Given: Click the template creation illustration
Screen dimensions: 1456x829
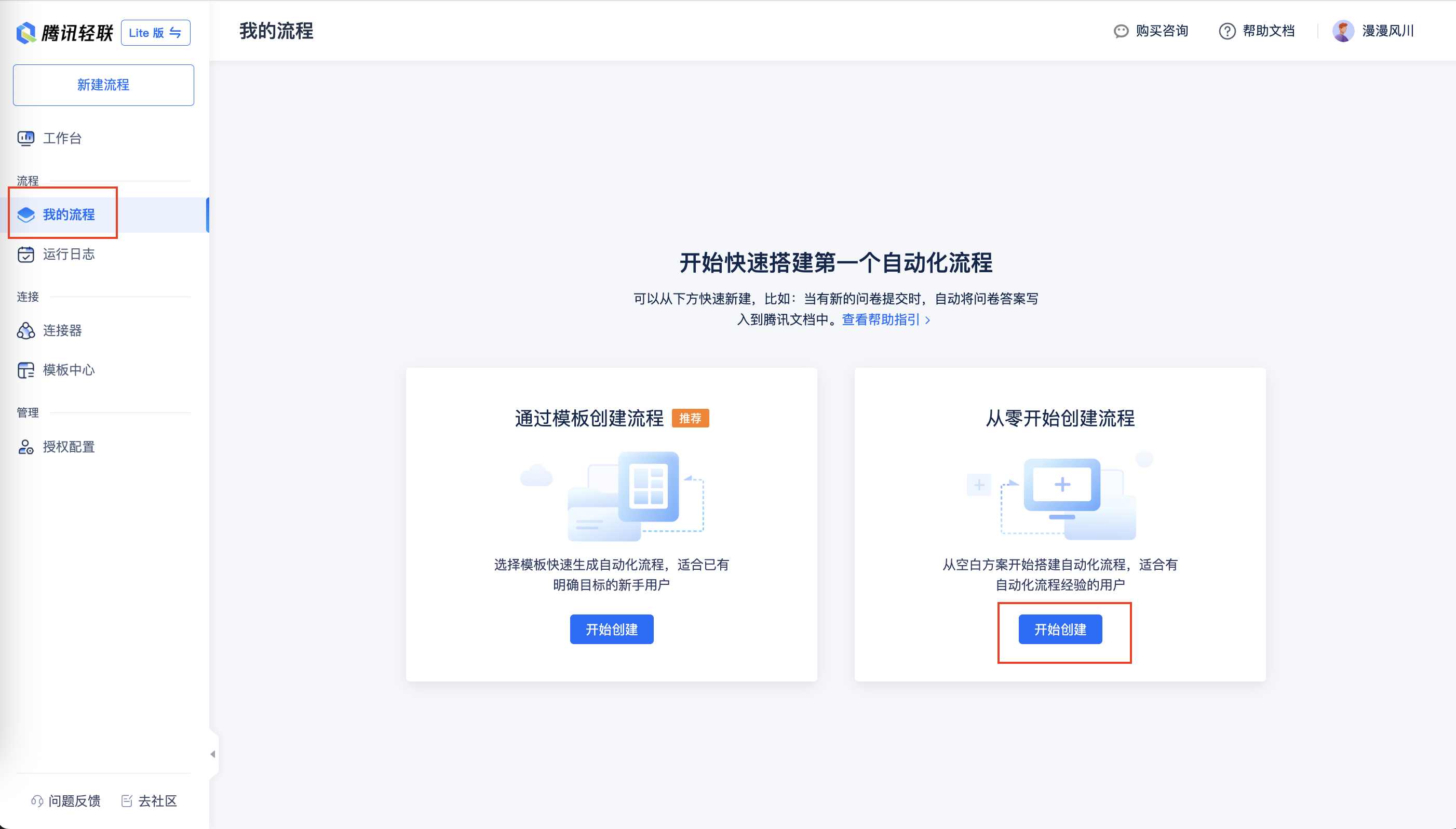Looking at the screenshot, I should pos(612,496).
